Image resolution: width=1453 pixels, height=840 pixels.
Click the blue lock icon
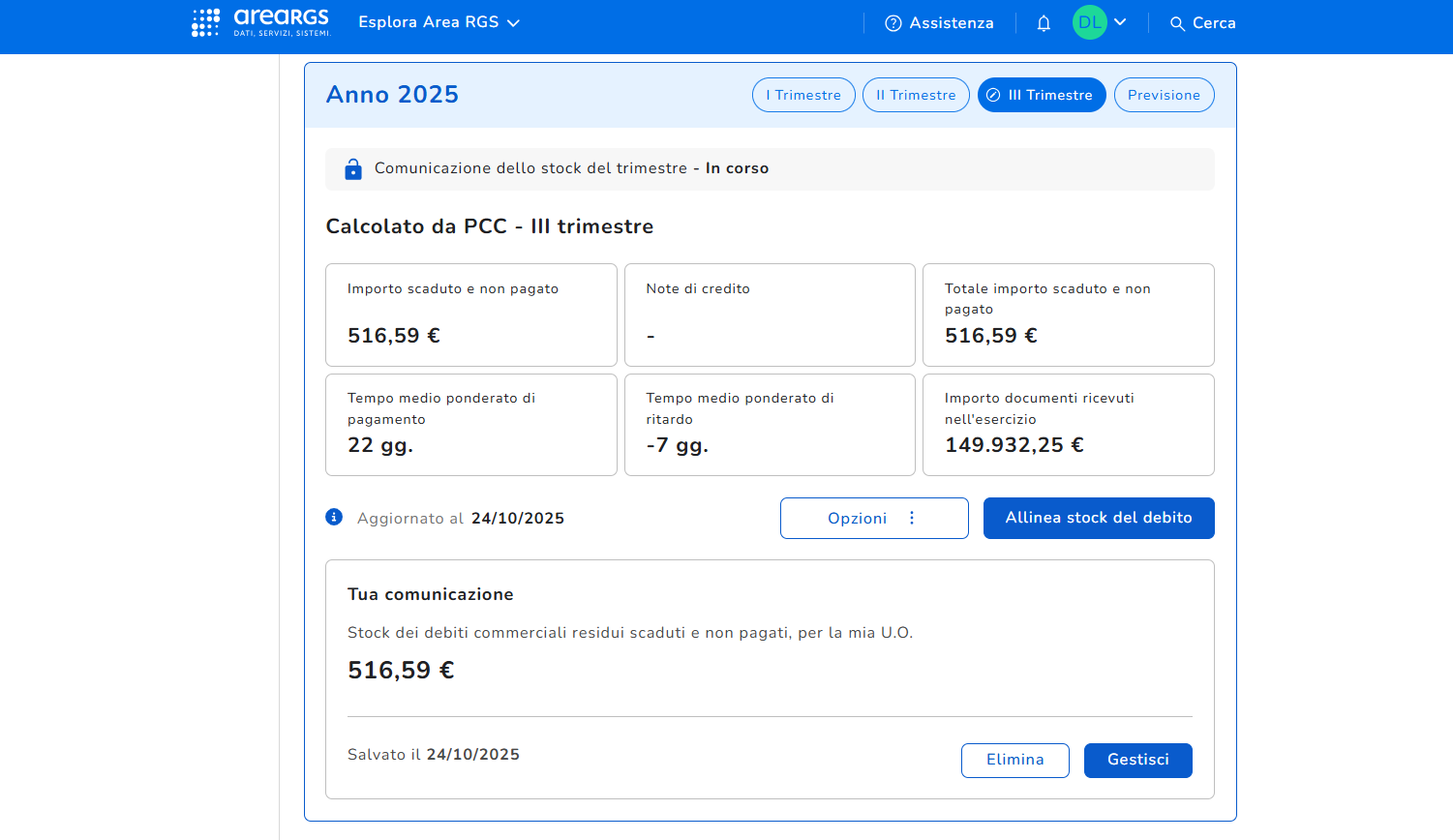353,169
